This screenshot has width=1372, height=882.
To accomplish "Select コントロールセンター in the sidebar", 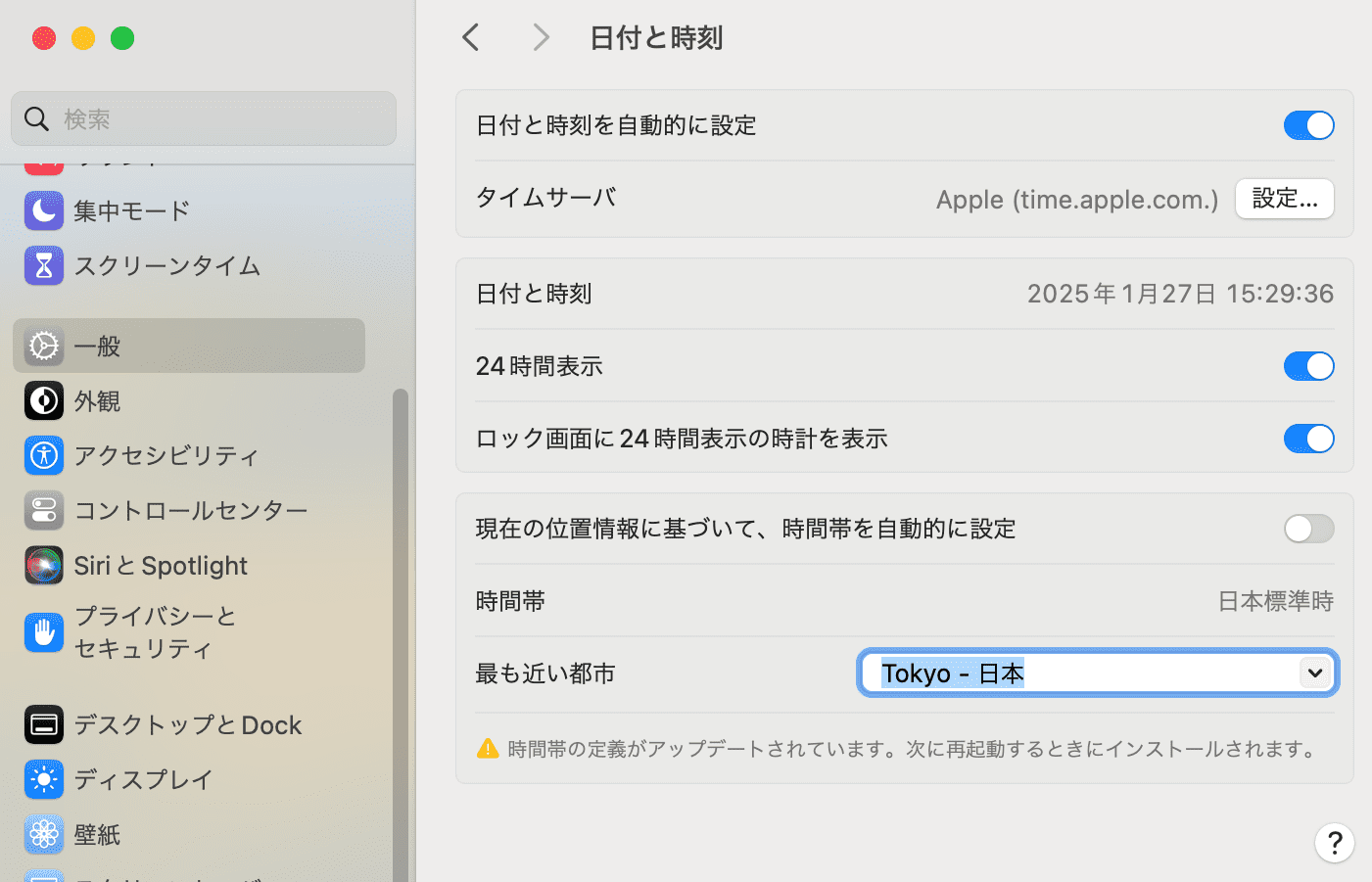I will (189, 510).
